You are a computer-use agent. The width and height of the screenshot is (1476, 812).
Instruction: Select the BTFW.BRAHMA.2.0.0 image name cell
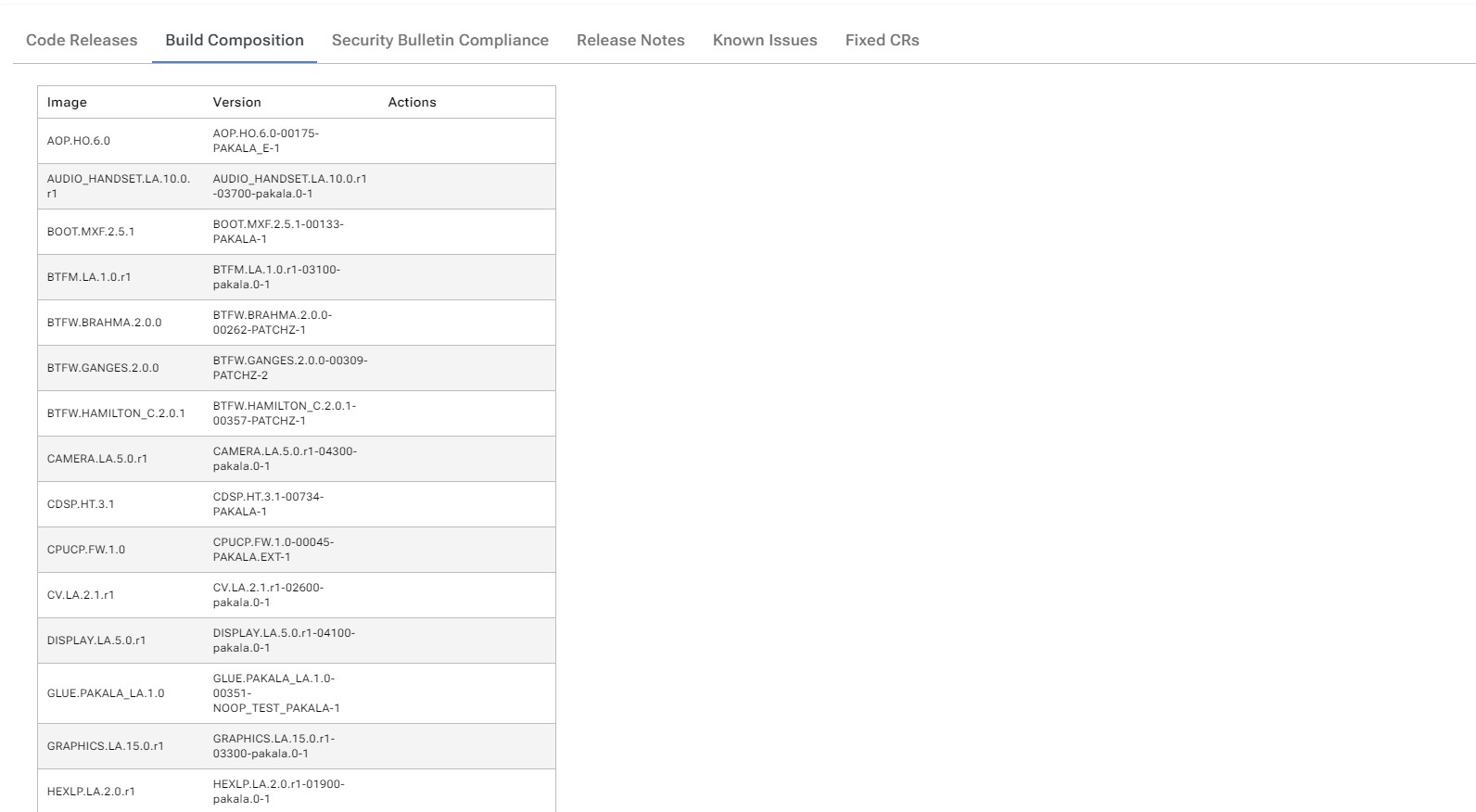click(x=104, y=323)
